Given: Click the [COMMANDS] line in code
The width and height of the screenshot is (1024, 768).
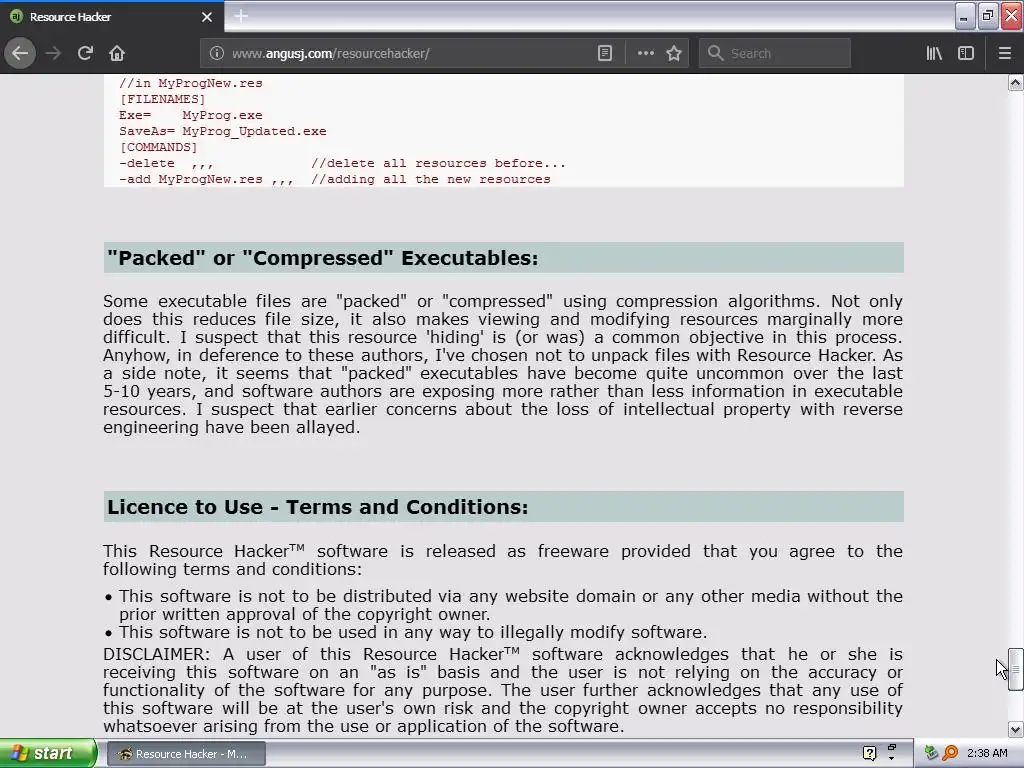Looking at the screenshot, I should [158, 148].
